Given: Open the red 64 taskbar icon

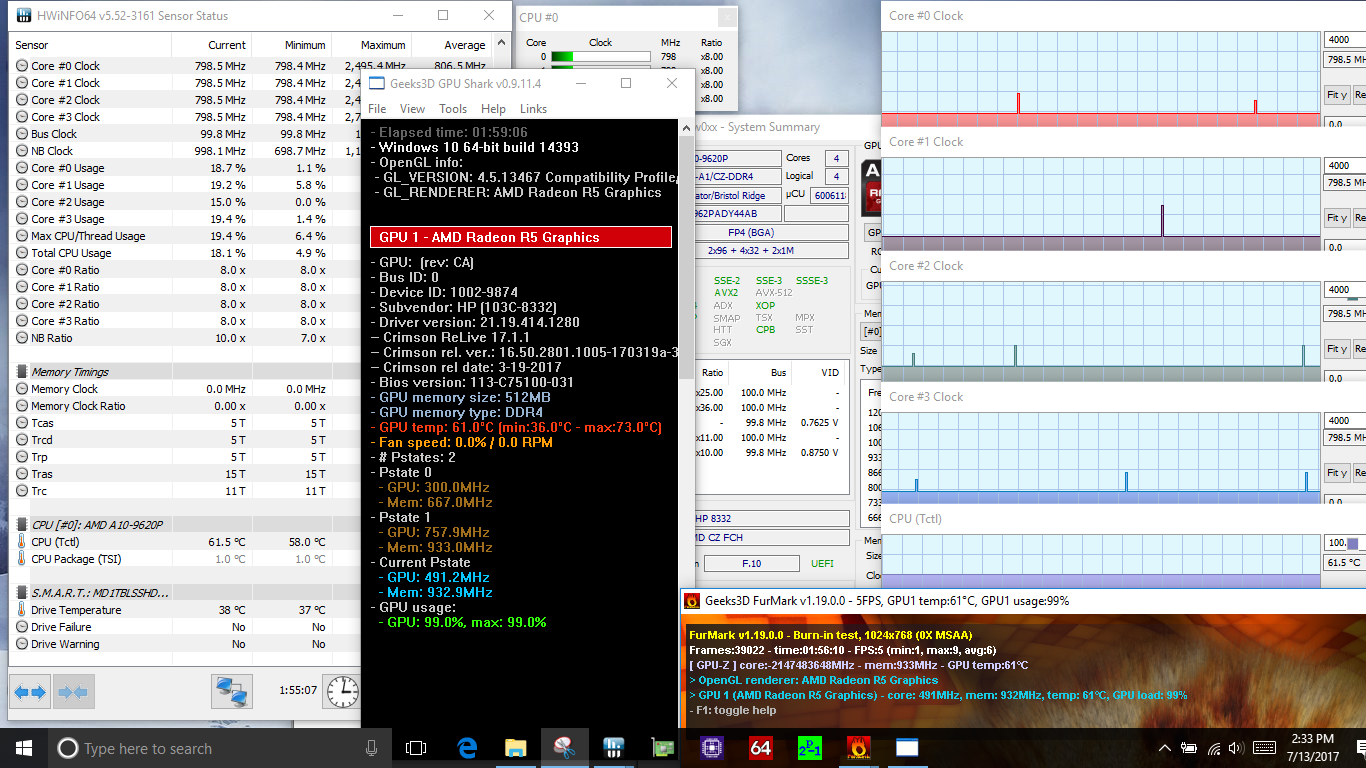Looking at the screenshot, I should click(761, 747).
